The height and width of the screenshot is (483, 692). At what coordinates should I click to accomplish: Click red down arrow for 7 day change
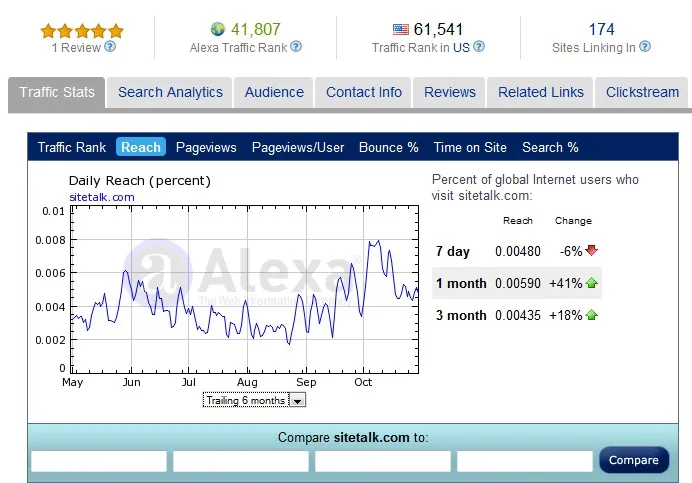coord(592,251)
